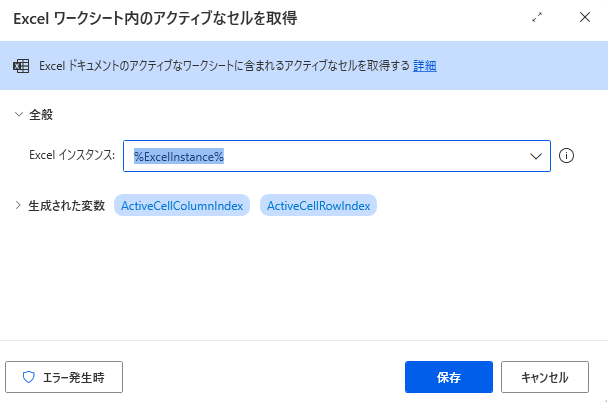Collapse the 全般 section chevron

[x=18, y=114]
